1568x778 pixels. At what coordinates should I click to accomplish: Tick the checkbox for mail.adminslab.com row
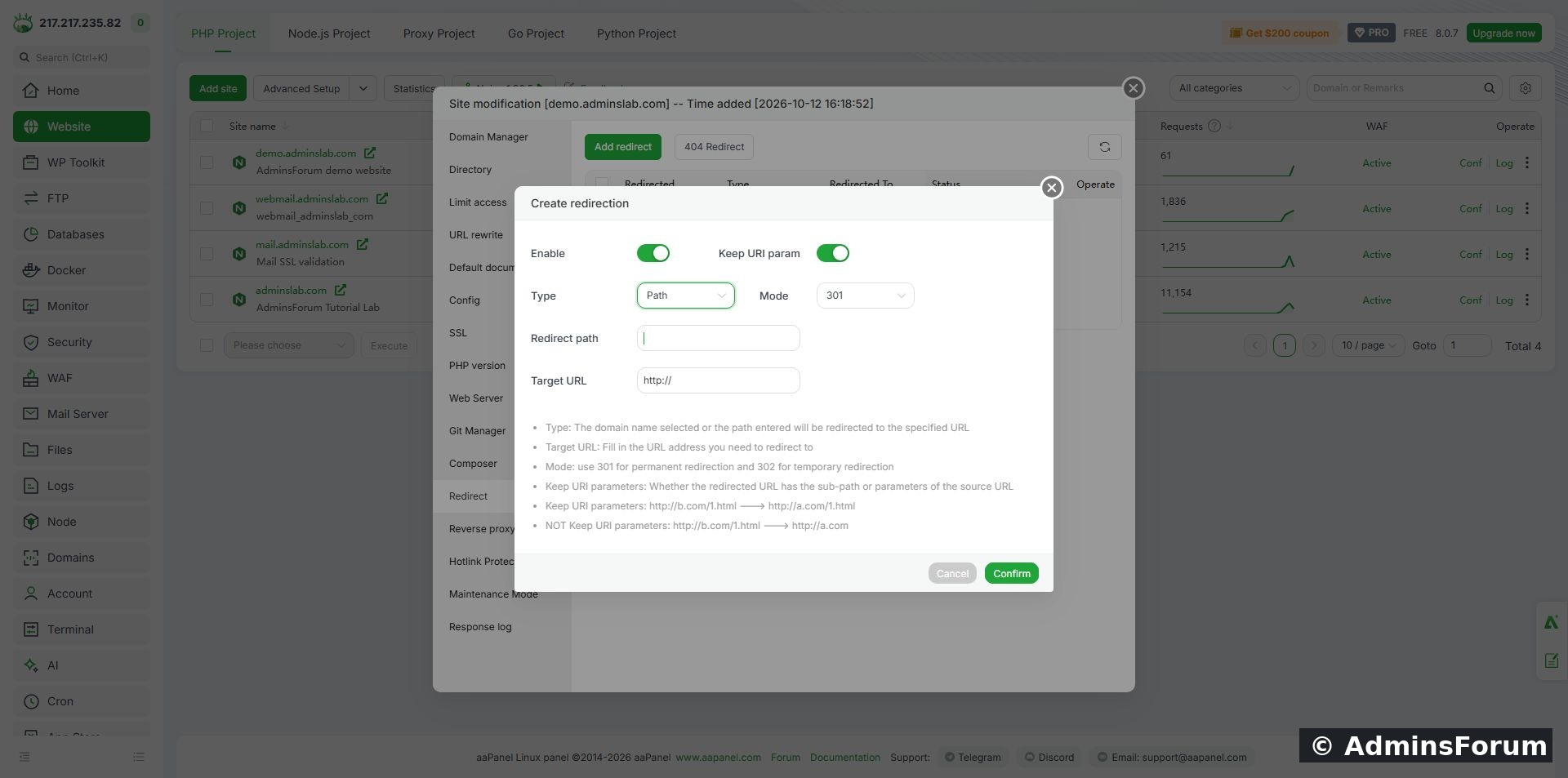click(x=207, y=254)
